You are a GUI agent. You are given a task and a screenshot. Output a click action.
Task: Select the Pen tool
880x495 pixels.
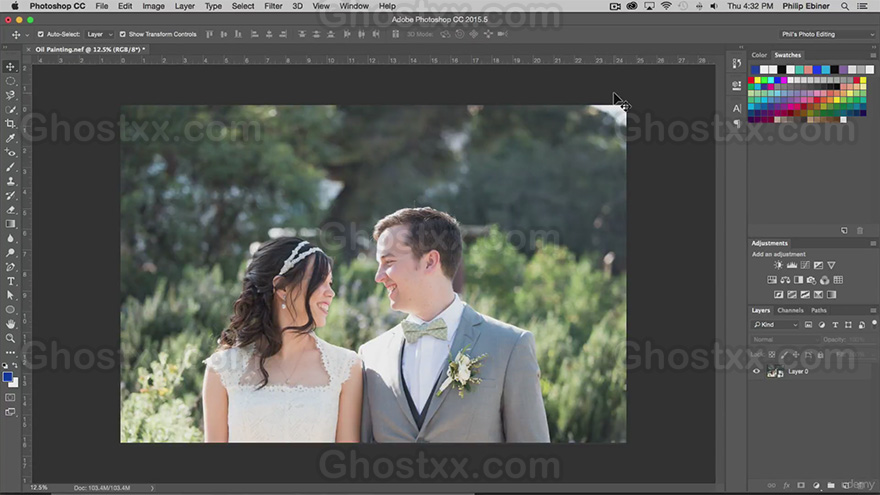tap(10, 267)
